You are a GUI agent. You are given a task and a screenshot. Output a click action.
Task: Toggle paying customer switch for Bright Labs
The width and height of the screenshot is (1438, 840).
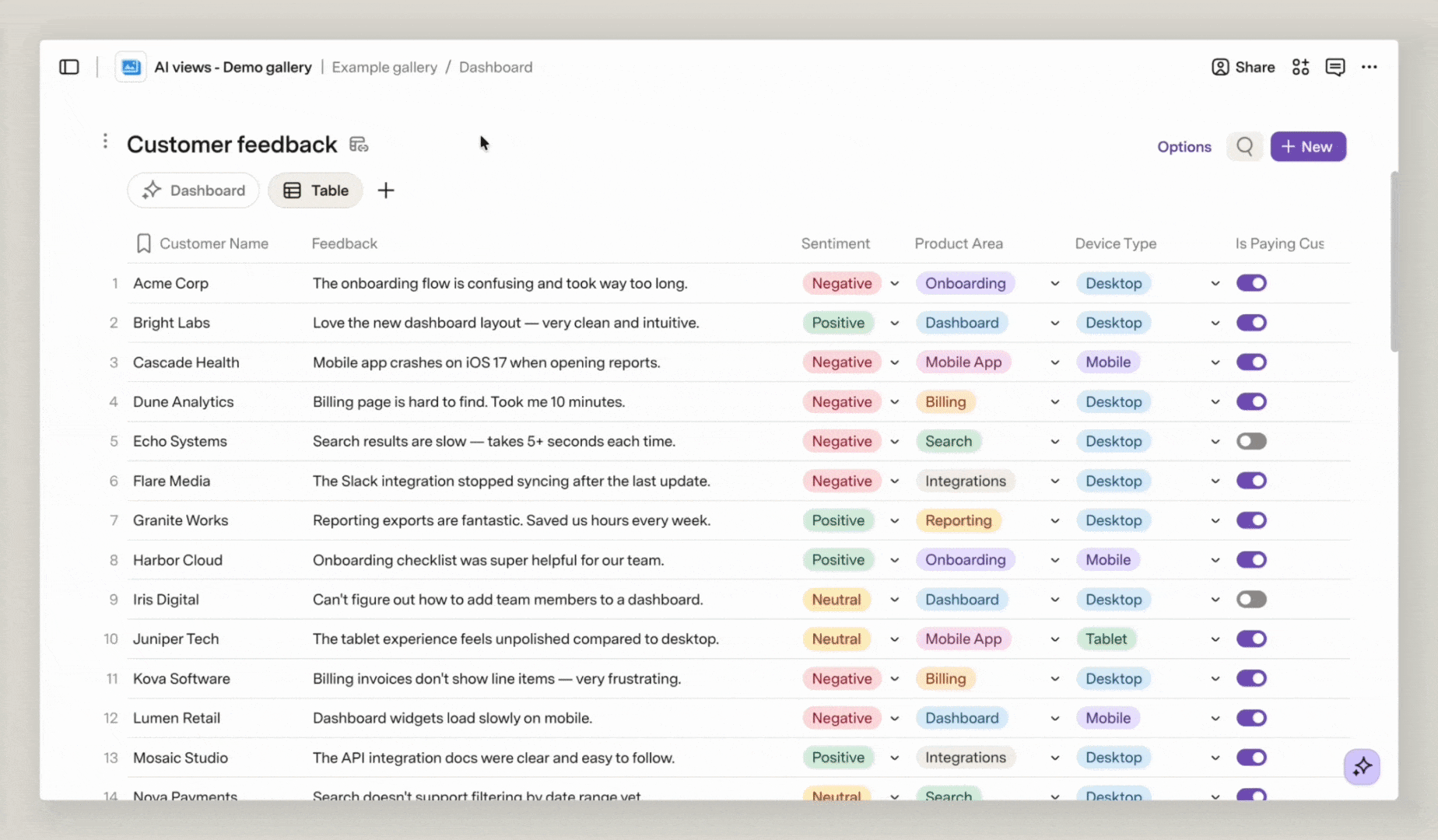[1251, 323]
